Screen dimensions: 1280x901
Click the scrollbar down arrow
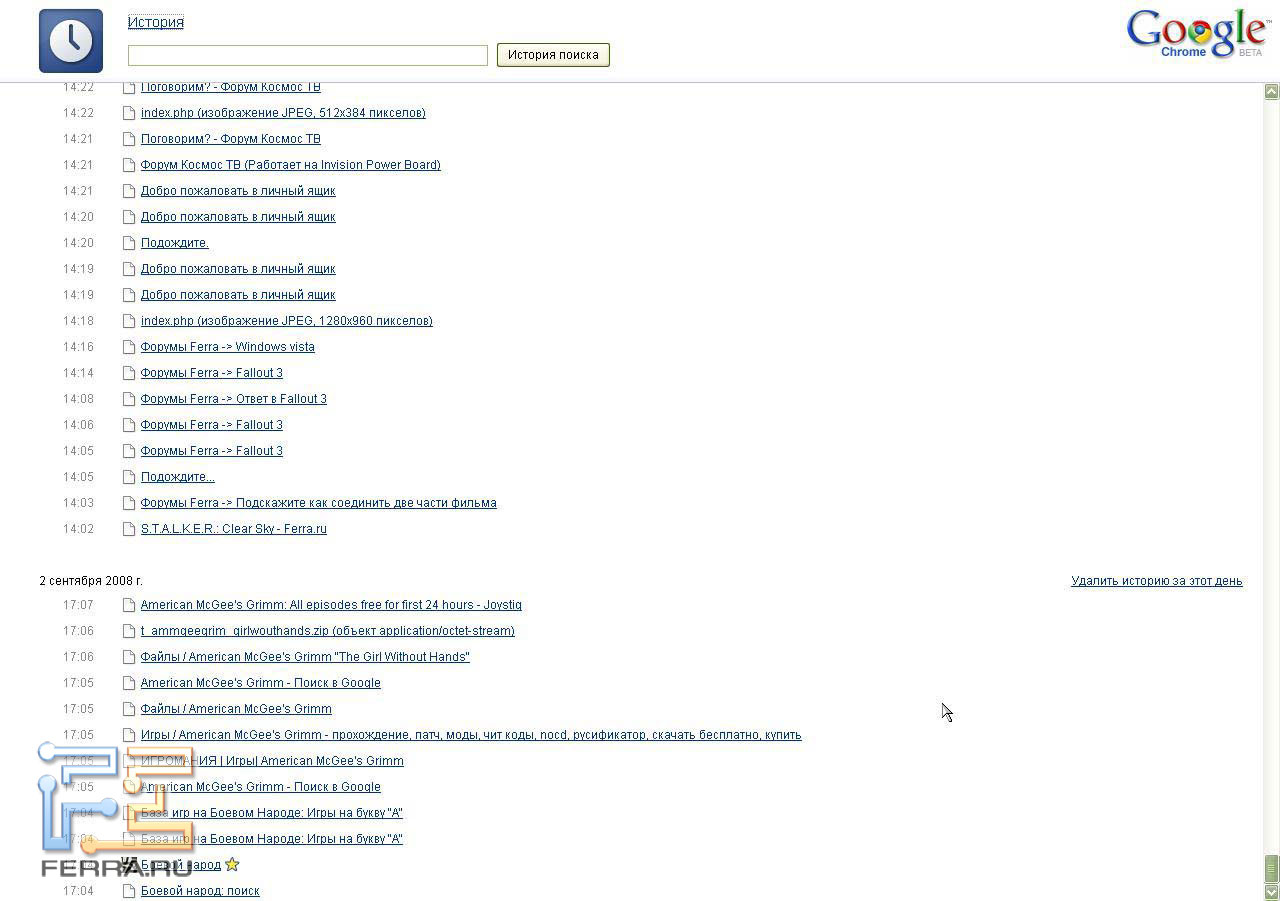[1272, 891]
